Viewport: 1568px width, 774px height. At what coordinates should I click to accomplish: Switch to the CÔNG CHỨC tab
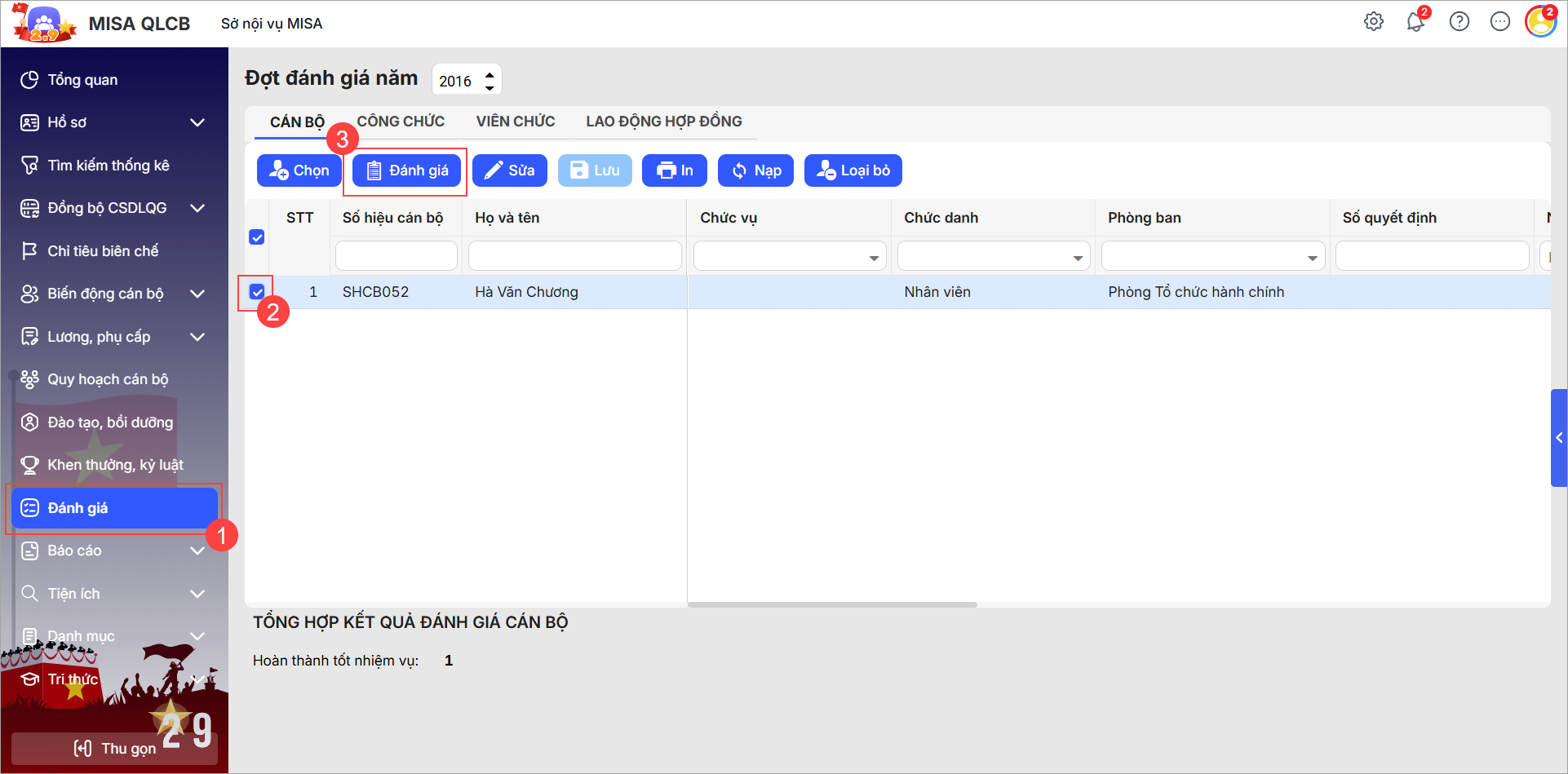tap(401, 122)
